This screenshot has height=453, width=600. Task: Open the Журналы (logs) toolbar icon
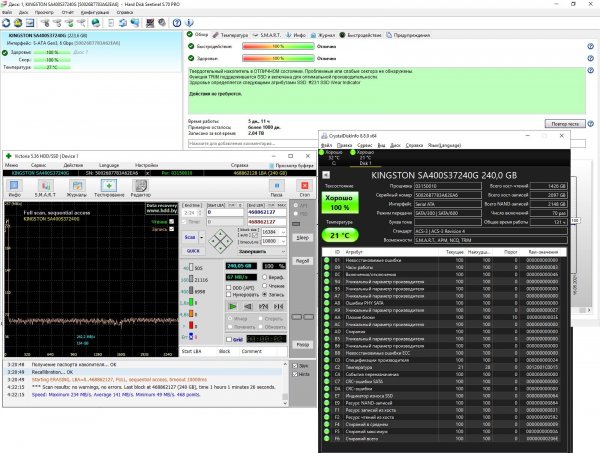(x=79, y=188)
